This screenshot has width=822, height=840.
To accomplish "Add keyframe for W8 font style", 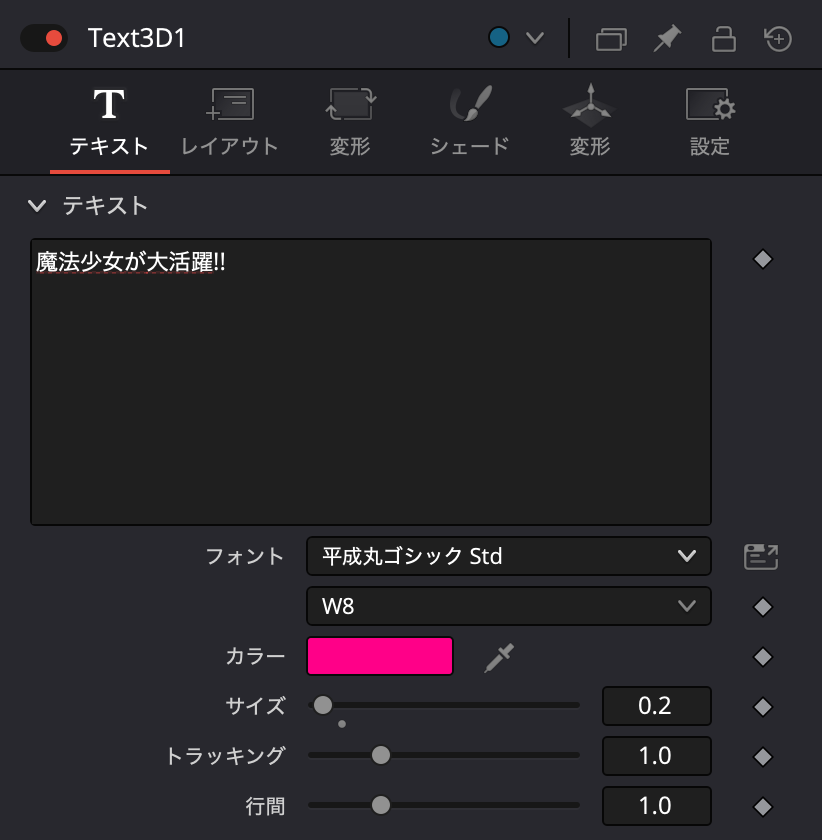I will pyautogui.click(x=763, y=608).
